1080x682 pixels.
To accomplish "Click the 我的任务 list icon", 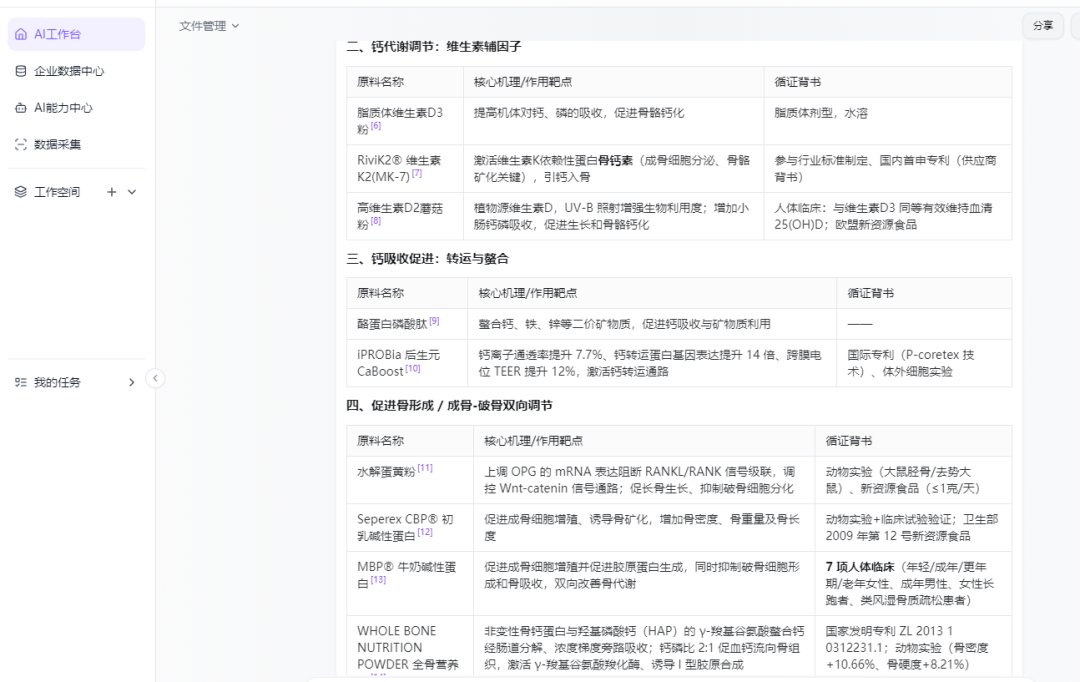I will coord(21,382).
